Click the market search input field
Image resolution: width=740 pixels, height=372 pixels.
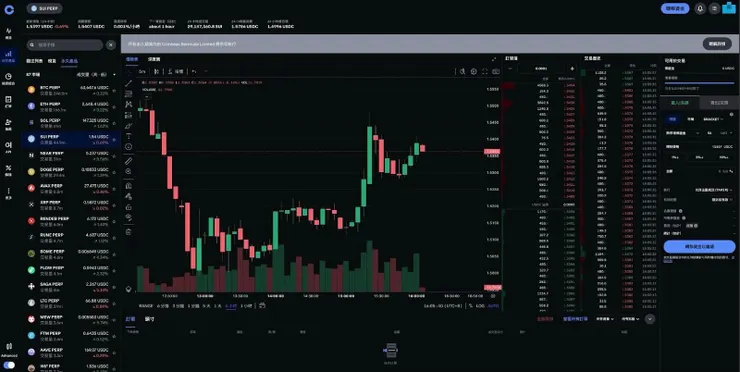coord(65,45)
